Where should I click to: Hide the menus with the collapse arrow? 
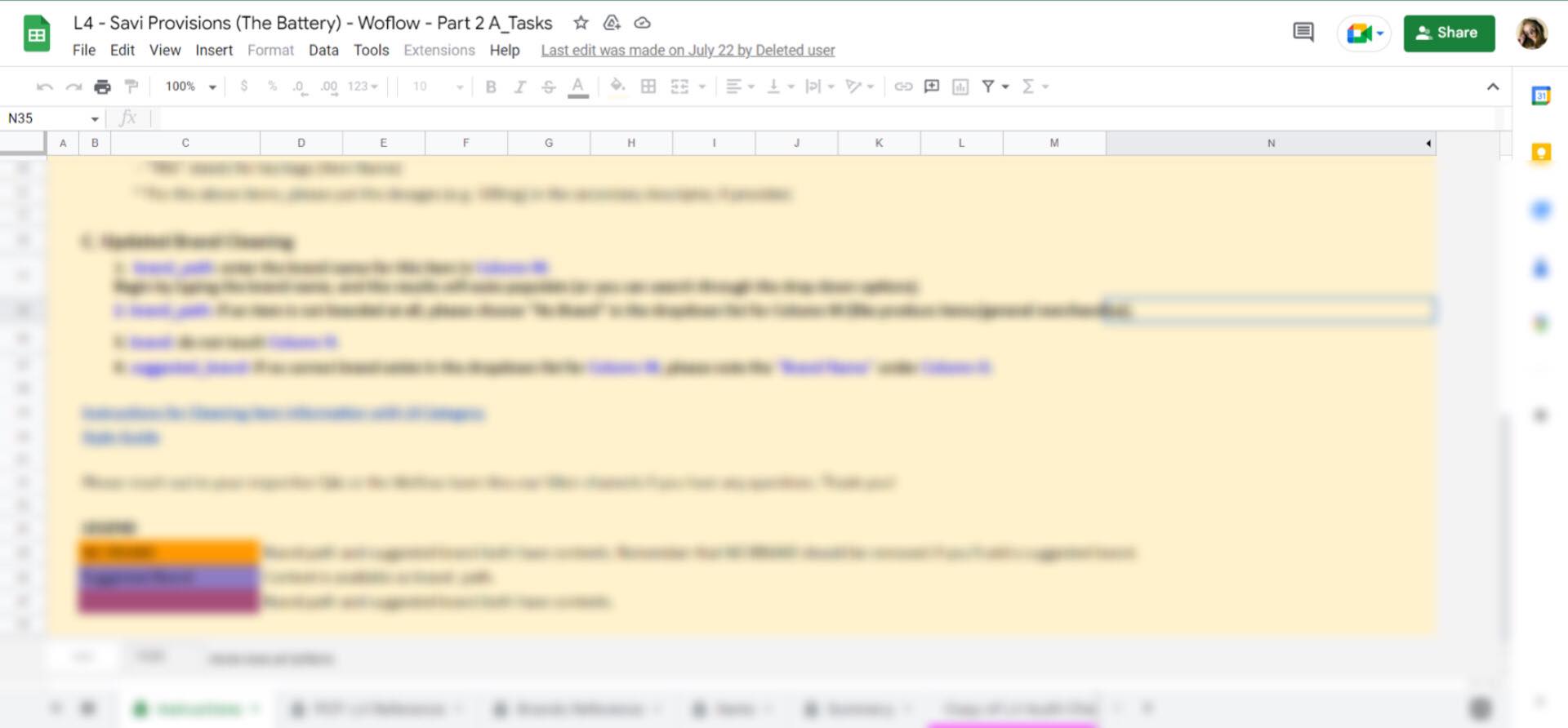(x=1493, y=87)
